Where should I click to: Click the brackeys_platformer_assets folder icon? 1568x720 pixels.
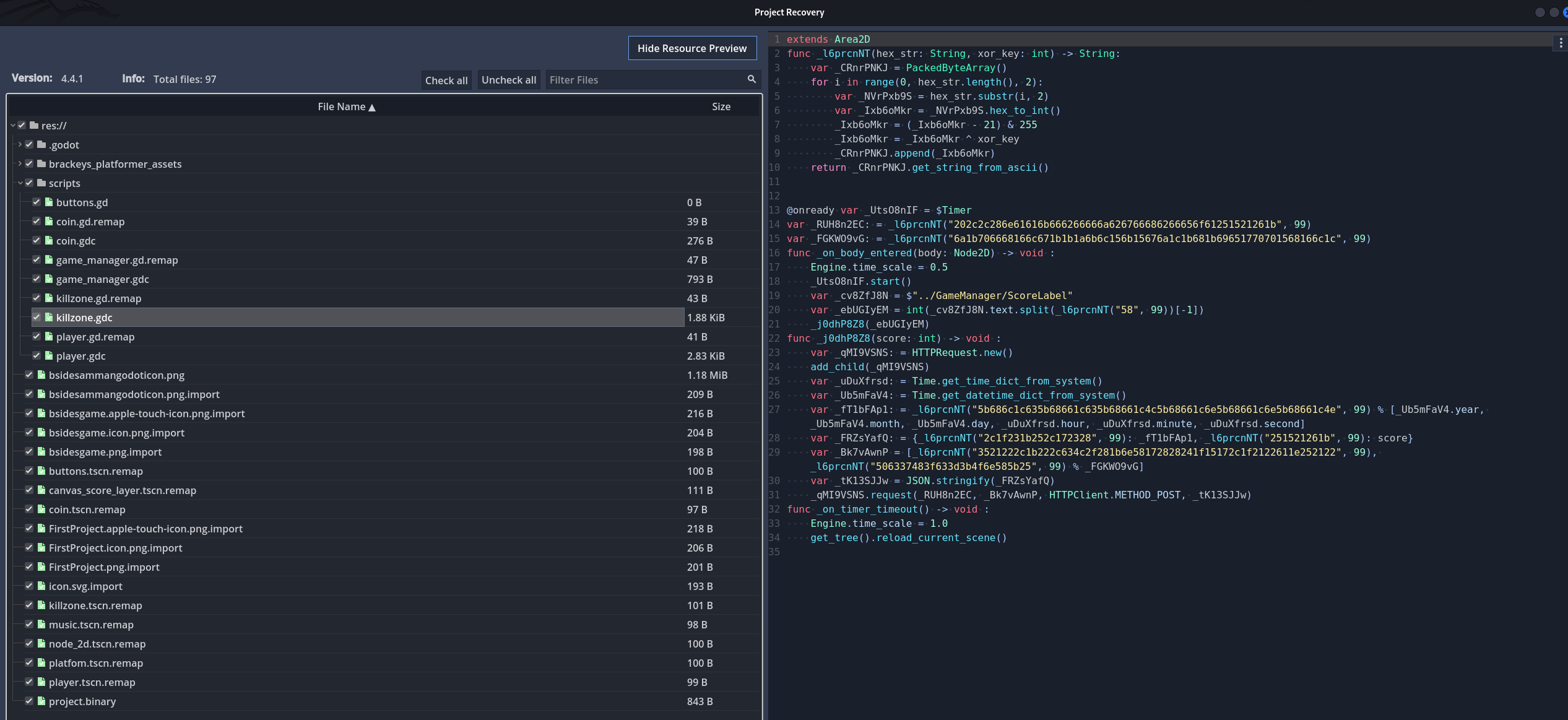[x=41, y=163]
